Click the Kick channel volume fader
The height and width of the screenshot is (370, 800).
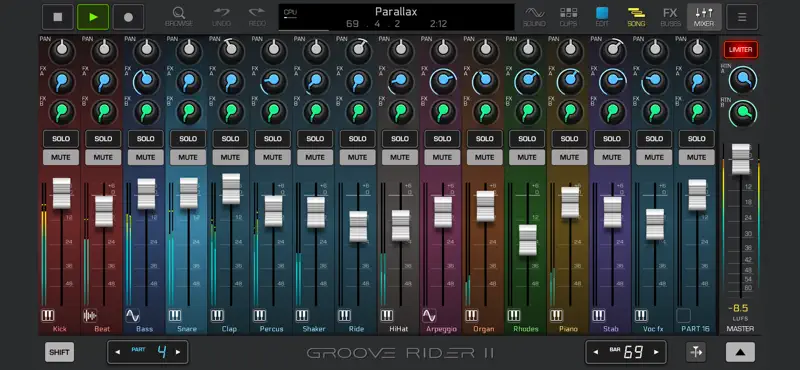(x=62, y=193)
